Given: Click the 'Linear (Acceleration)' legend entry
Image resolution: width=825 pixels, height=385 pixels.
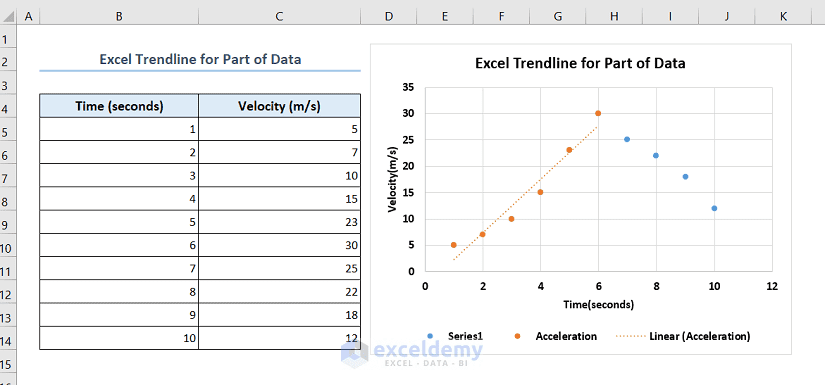Looking at the screenshot, I should [683, 336].
